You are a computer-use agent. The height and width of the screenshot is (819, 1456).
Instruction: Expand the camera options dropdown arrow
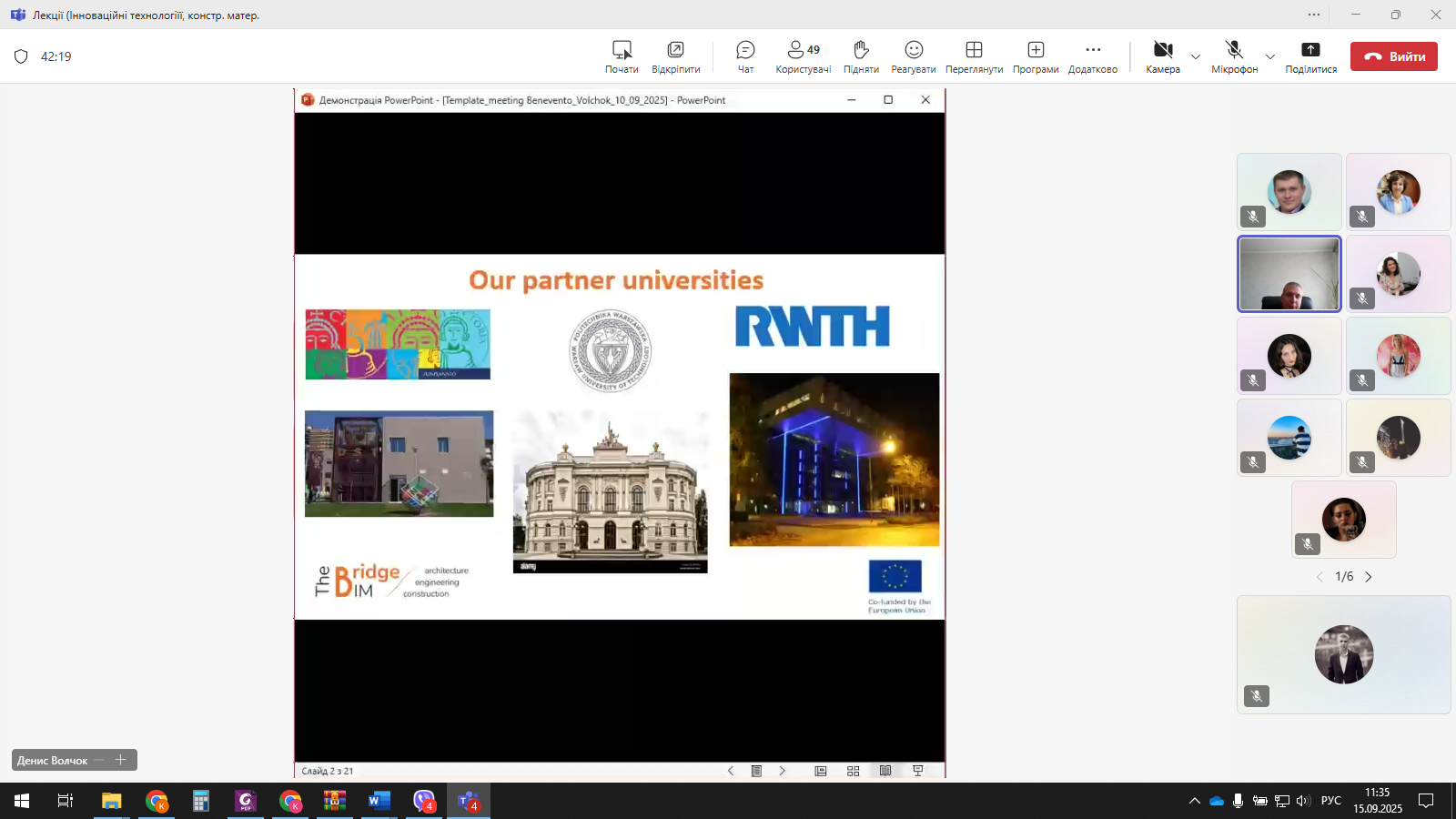click(x=1196, y=57)
